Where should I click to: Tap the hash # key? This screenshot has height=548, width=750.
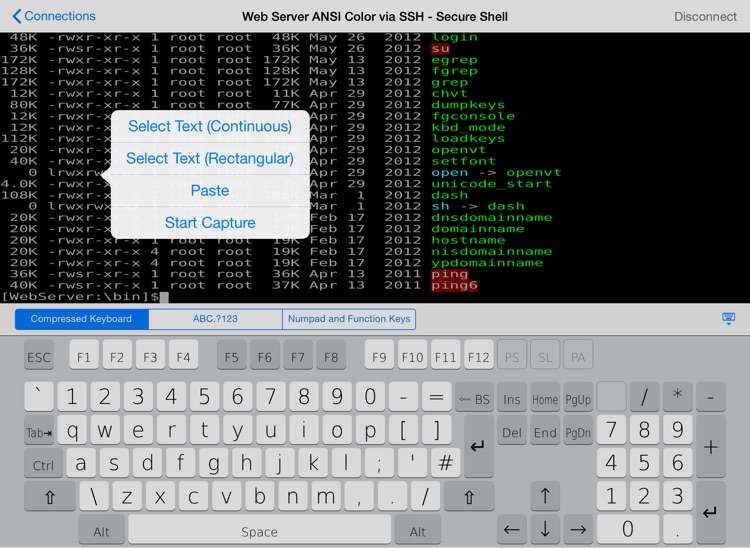click(x=445, y=463)
